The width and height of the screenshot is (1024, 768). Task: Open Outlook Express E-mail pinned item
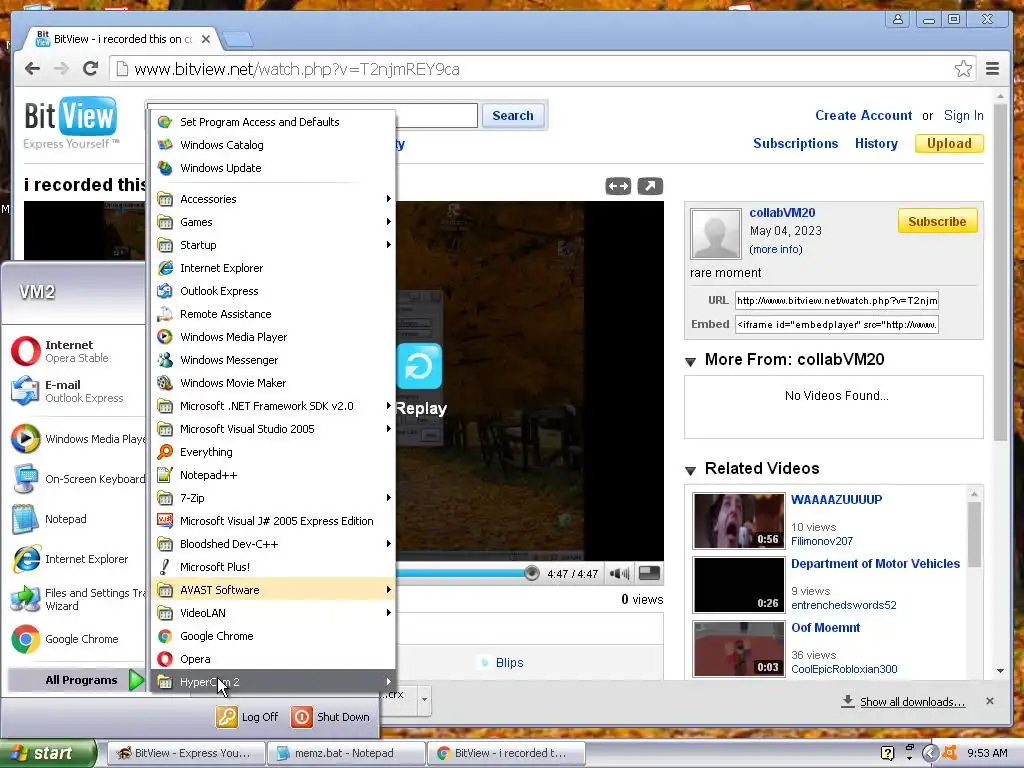pyautogui.click(x=75, y=391)
